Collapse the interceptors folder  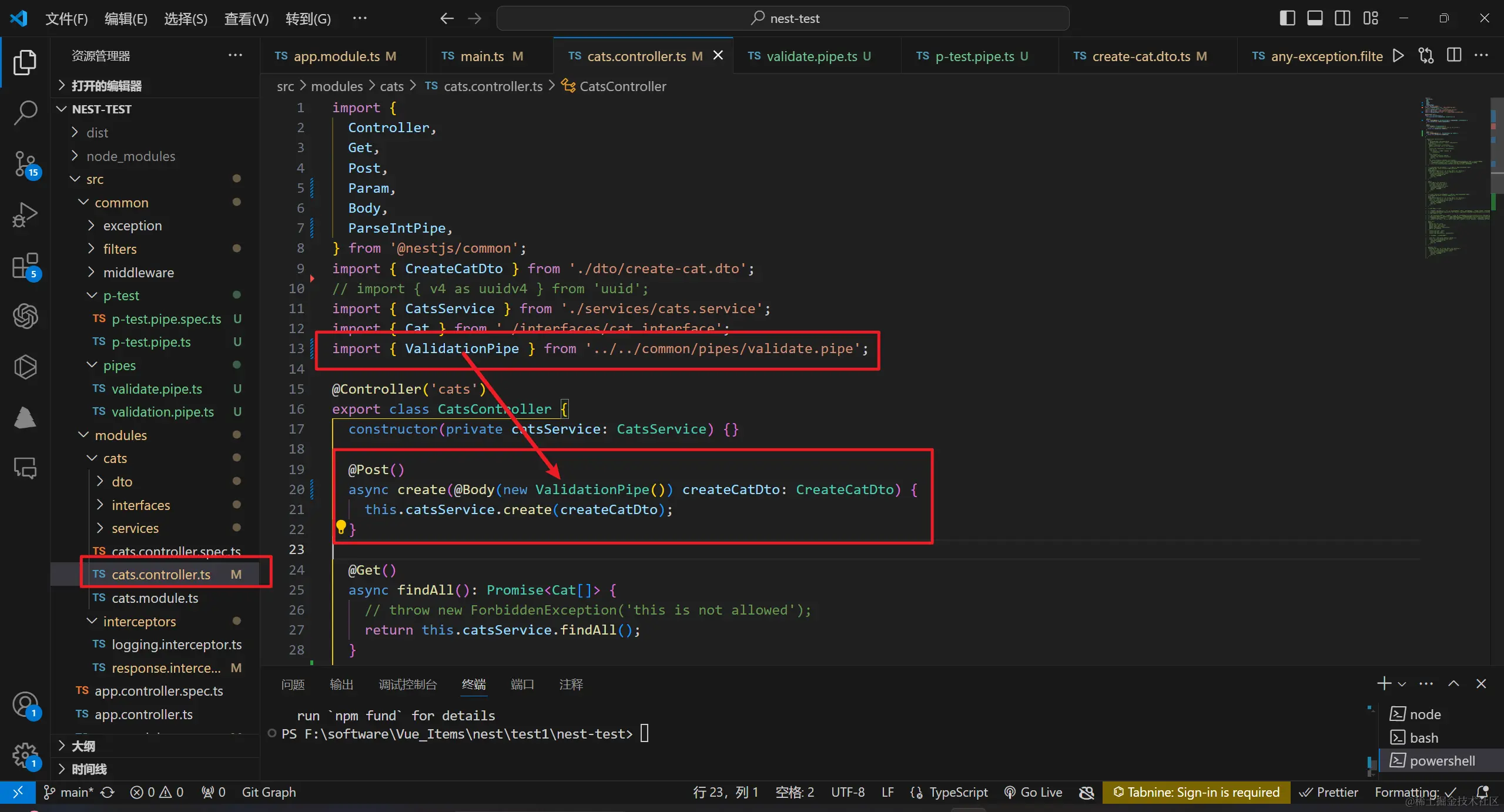(139, 622)
